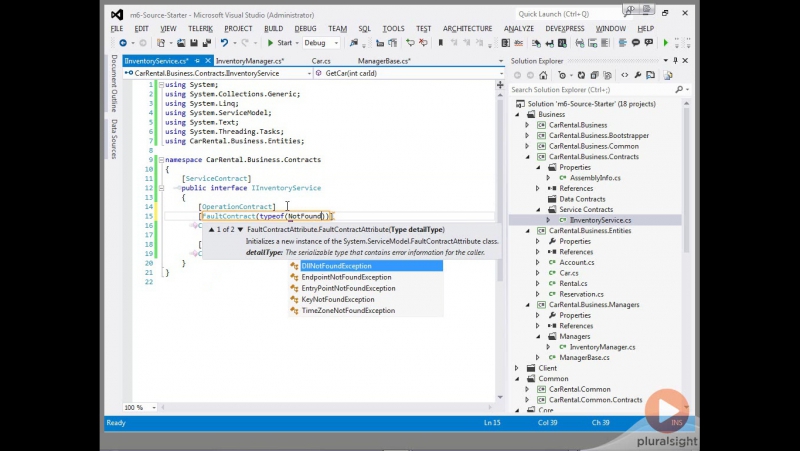The height and width of the screenshot is (451, 800).
Task: Click the comment-out selection toolbar icon
Action: click(410, 43)
